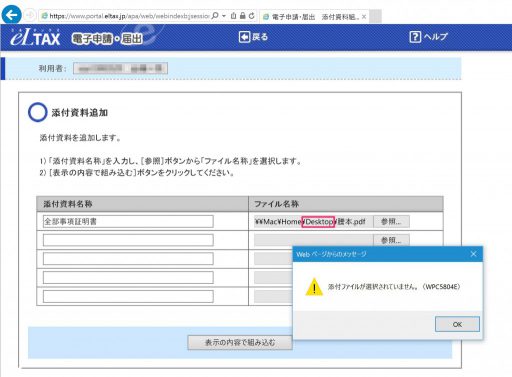Click OK in the message dialog
The width and height of the screenshot is (512, 377).
tap(457, 324)
